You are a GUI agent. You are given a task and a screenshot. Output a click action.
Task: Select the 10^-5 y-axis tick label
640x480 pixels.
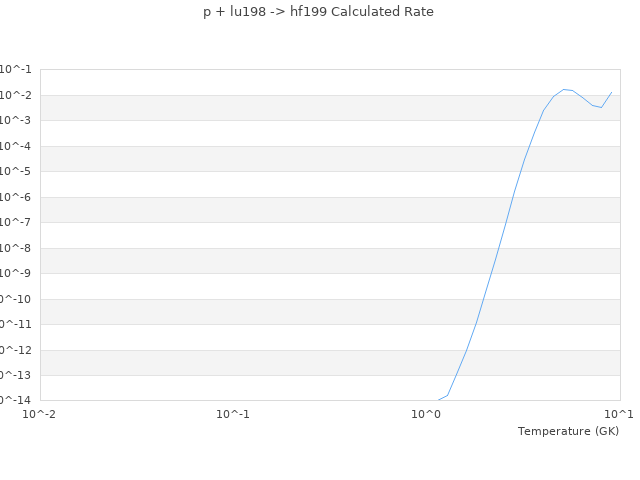coord(16,172)
